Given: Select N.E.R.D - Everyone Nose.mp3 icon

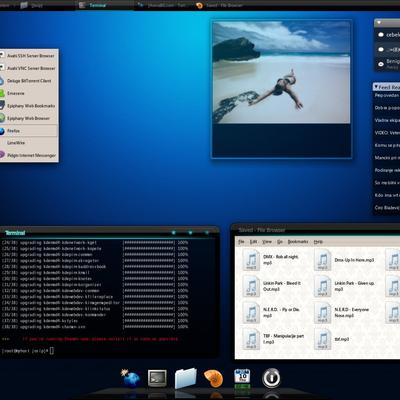Looking at the screenshot, I should click(x=322, y=313).
